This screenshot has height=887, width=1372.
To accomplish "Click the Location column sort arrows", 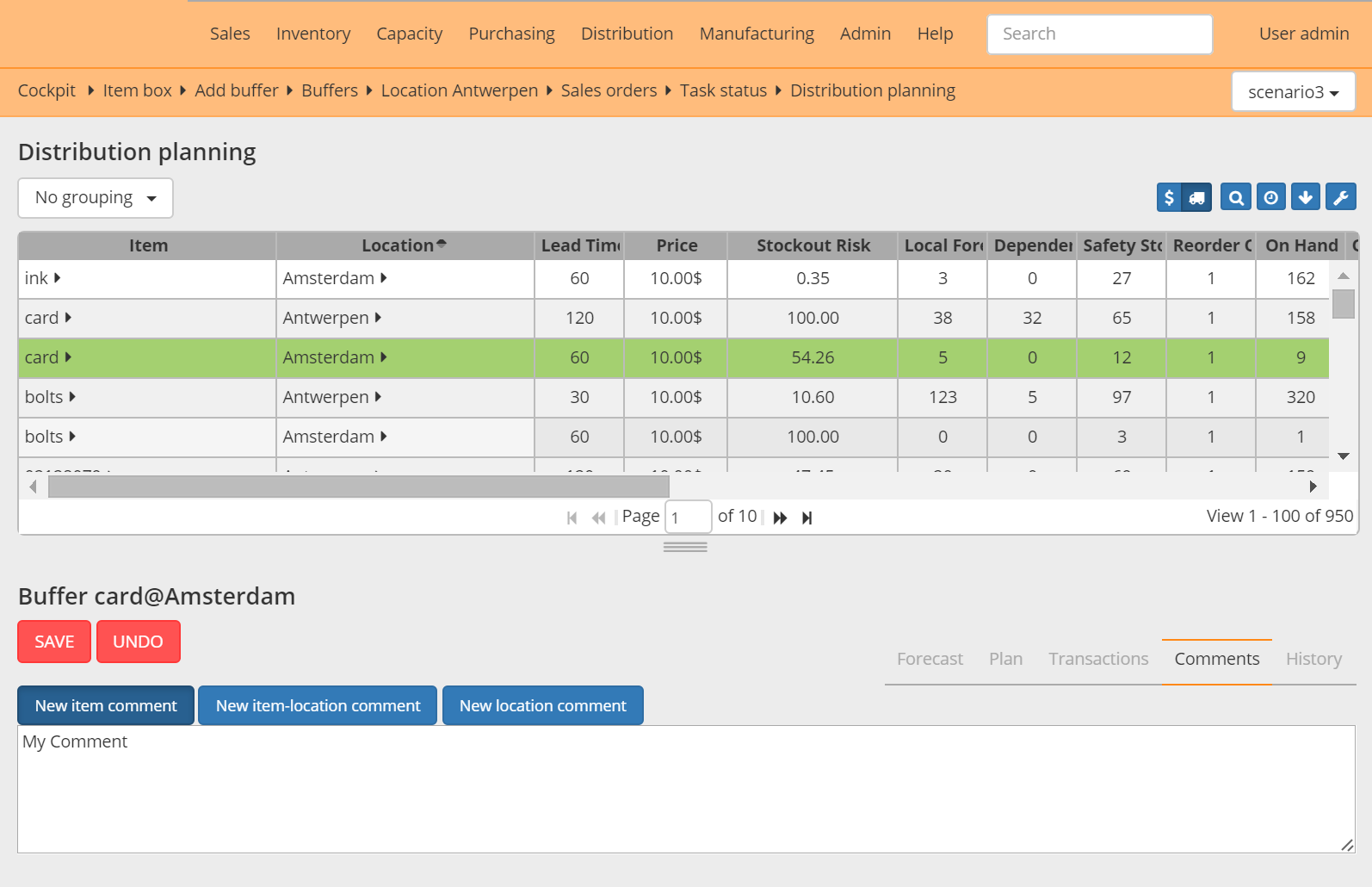I will click(442, 245).
